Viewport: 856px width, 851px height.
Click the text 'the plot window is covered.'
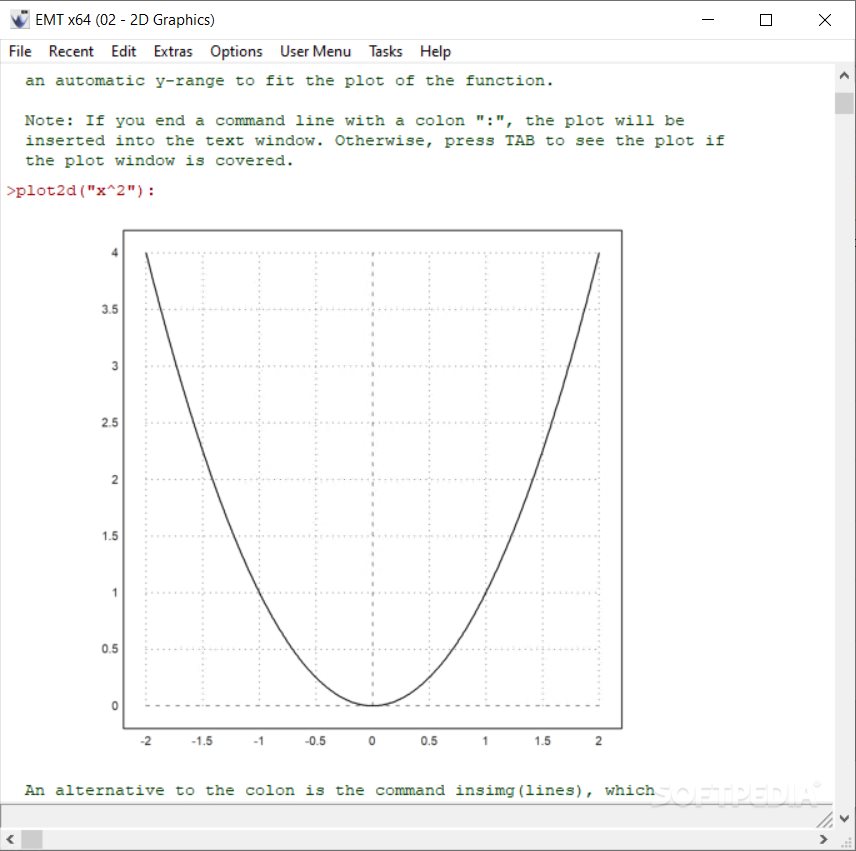(x=159, y=160)
